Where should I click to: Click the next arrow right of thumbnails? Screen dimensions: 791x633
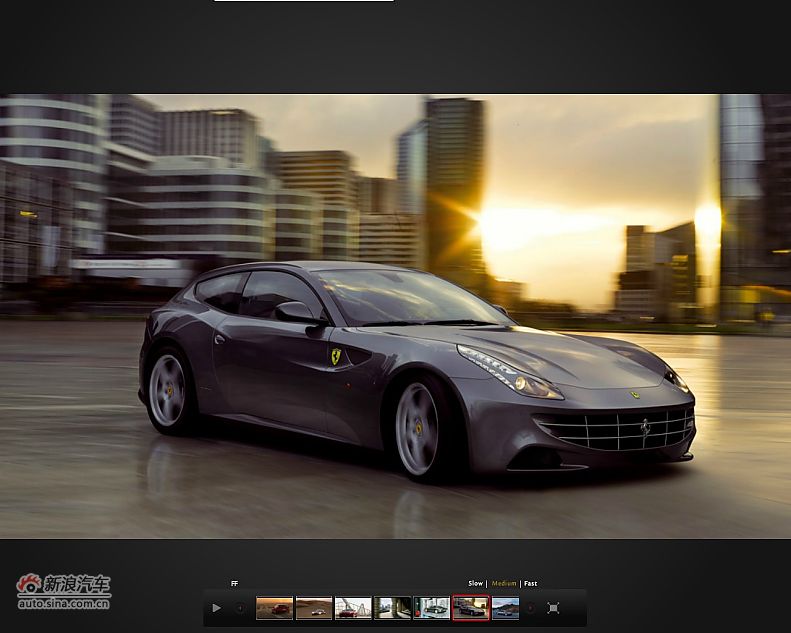pyautogui.click(x=531, y=608)
